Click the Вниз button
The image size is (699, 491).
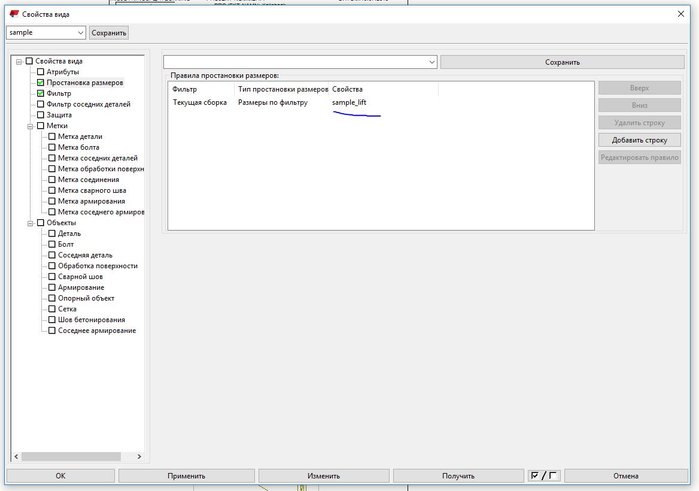click(x=639, y=105)
